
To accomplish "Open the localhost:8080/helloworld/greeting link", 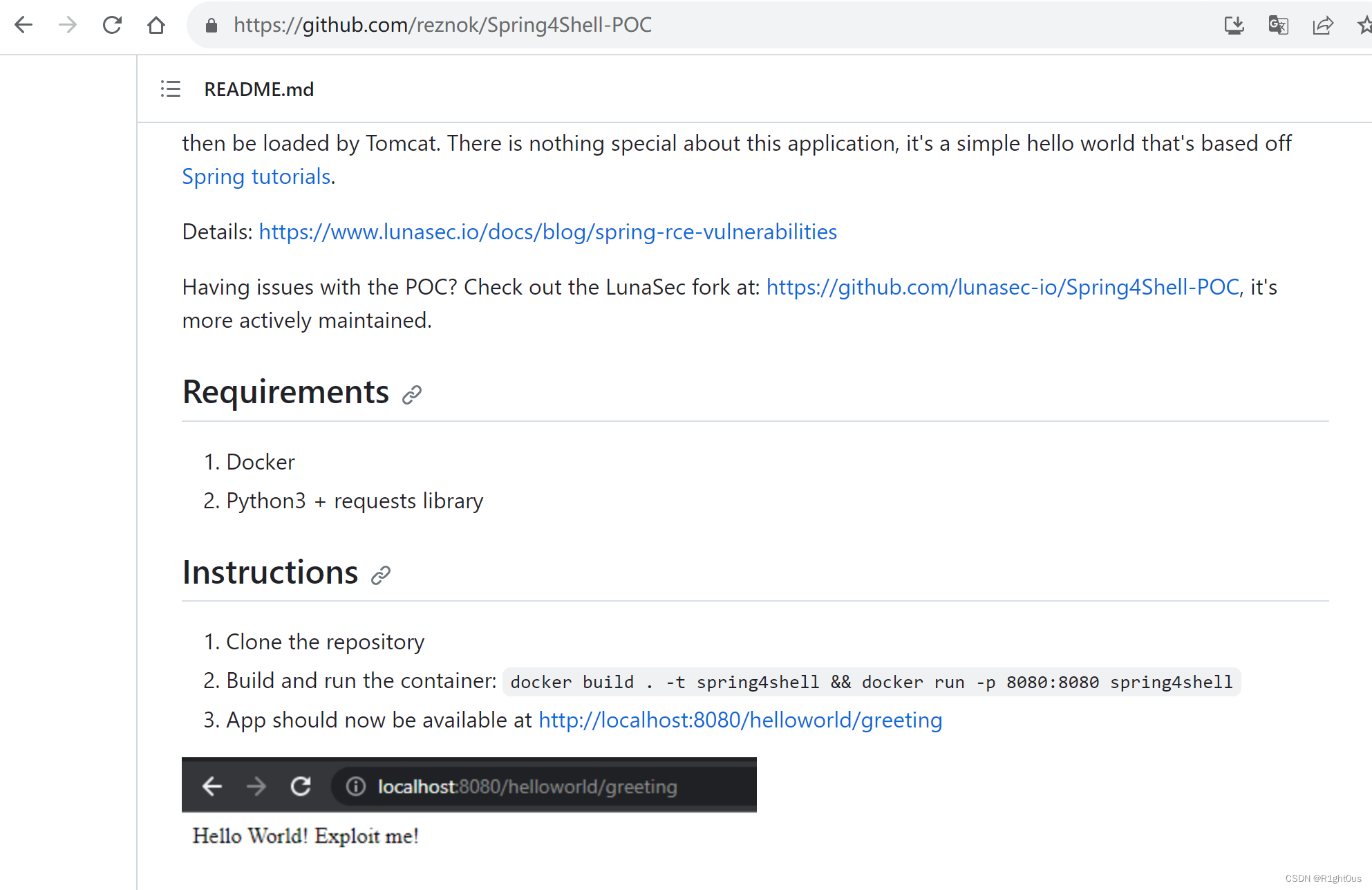I will pyautogui.click(x=740, y=720).
